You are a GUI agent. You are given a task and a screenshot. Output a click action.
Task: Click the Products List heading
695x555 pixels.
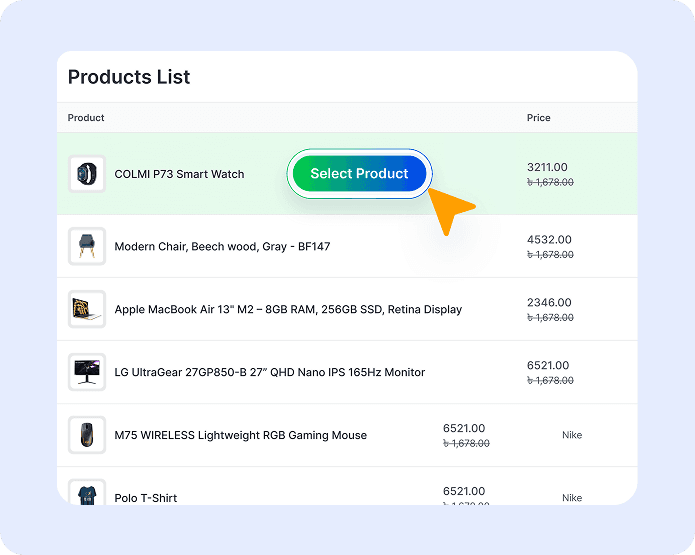pos(129,77)
